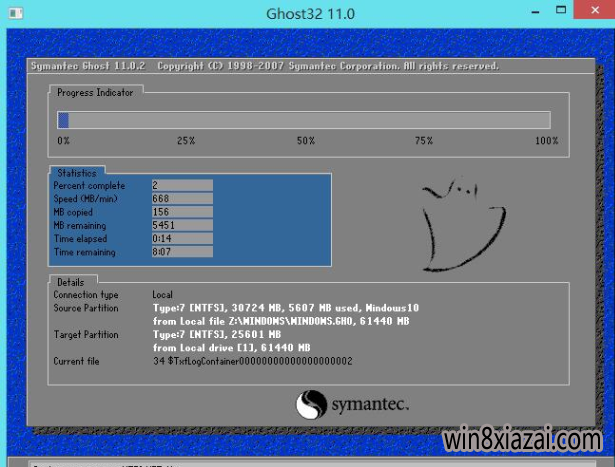Image resolution: width=615 pixels, height=467 pixels.
Task: Click the blue progress bar
Action: tap(304, 120)
